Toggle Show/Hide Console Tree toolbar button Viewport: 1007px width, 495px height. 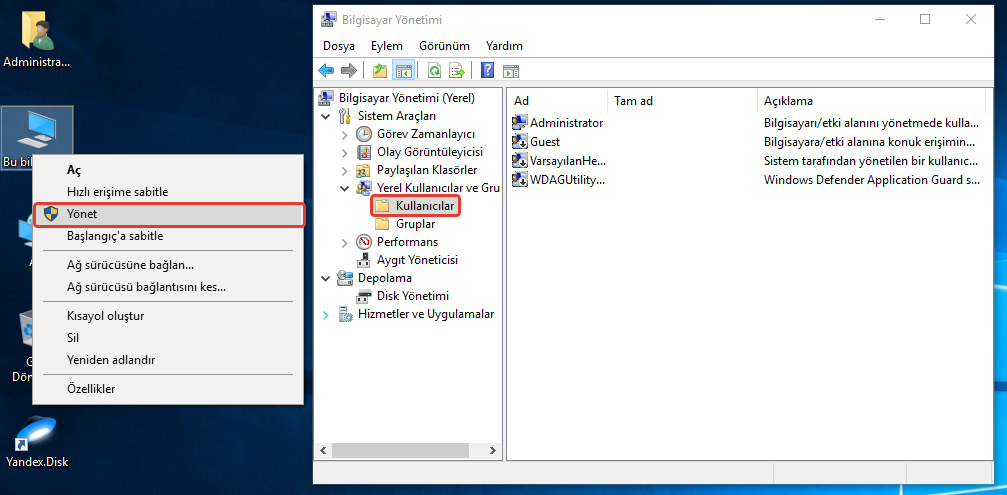point(404,70)
